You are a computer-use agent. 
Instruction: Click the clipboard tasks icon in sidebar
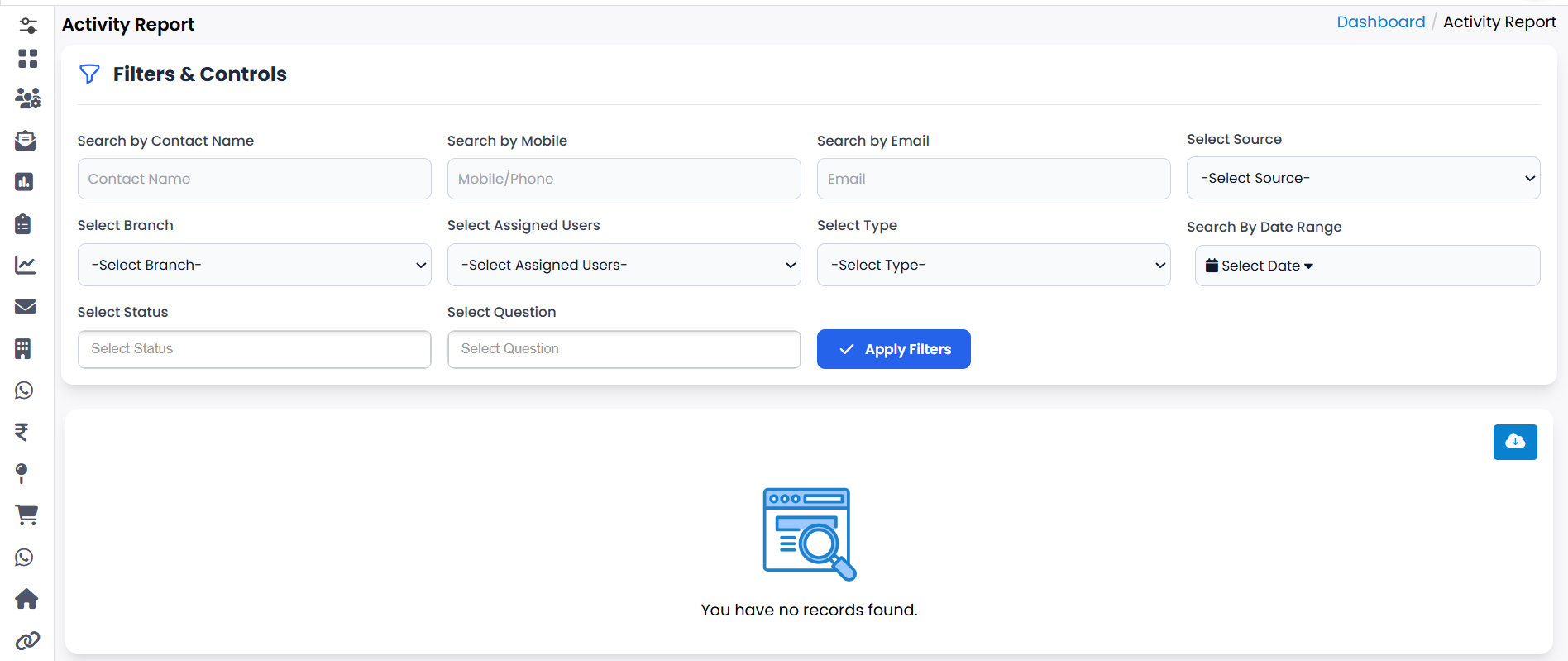pos(23,223)
